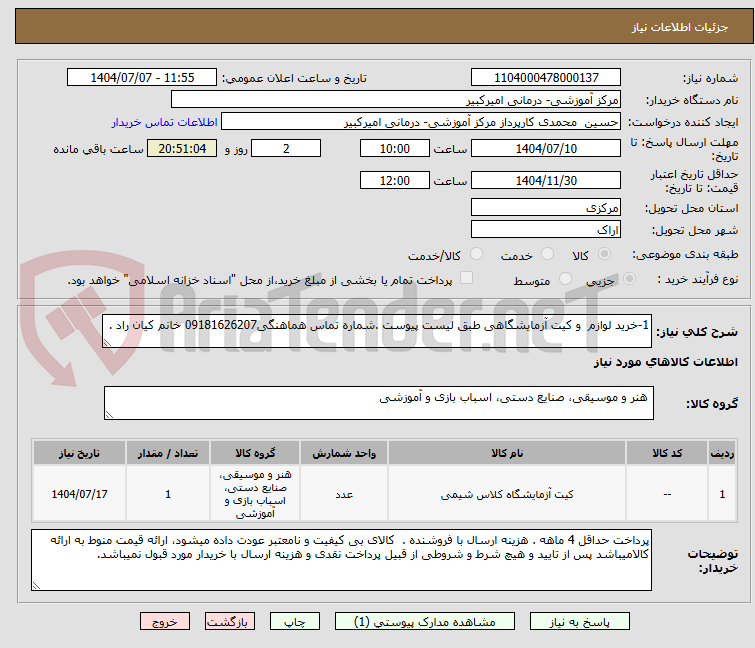
Task: Click the resize grip of گروه کالا box
Action: click(x=109, y=415)
